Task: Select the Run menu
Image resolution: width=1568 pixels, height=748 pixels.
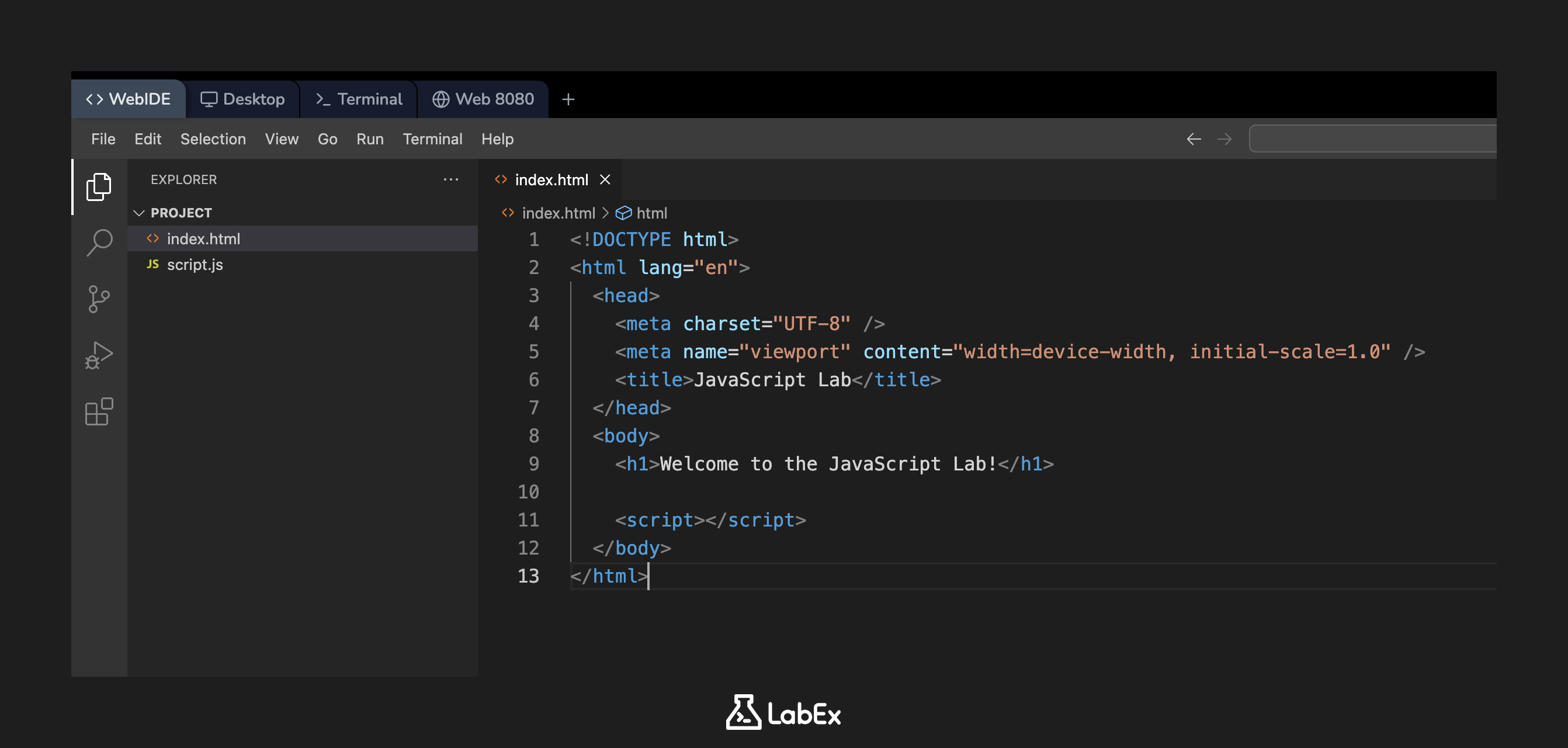Action: pos(369,139)
